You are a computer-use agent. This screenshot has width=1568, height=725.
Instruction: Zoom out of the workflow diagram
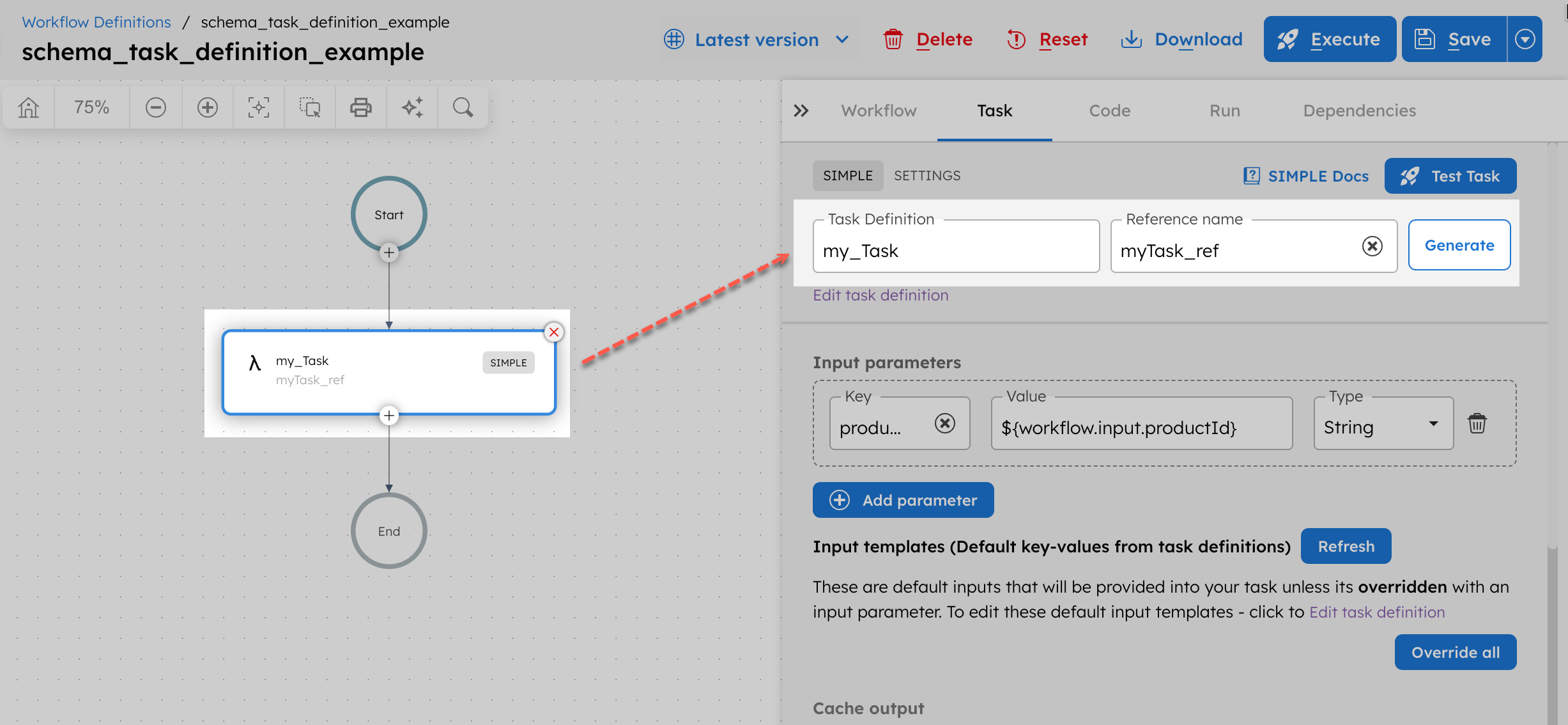click(x=155, y=107)
